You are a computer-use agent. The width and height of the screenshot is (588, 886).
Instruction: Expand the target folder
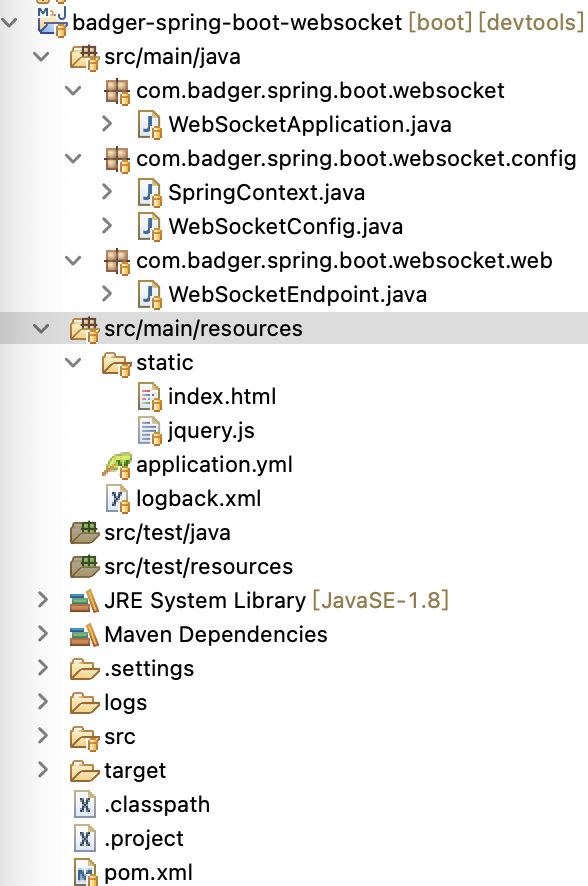[42, 770]
